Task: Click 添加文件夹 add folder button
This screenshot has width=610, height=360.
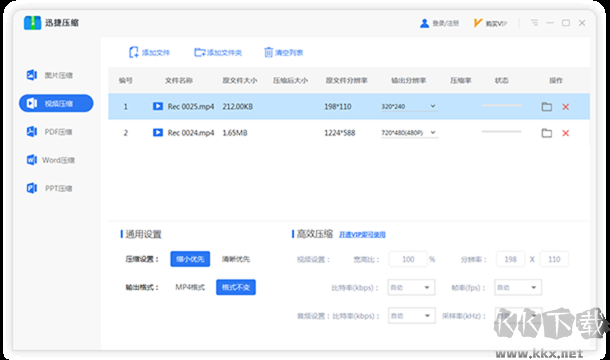Action: coord(218,53)
